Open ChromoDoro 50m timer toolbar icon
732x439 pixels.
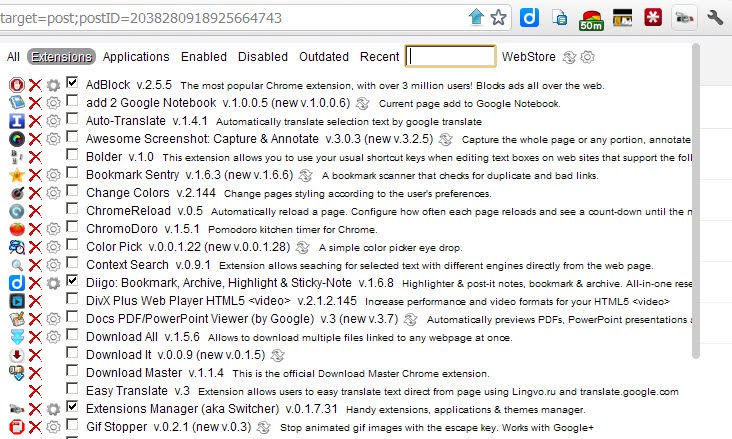(x=591, y=20)
